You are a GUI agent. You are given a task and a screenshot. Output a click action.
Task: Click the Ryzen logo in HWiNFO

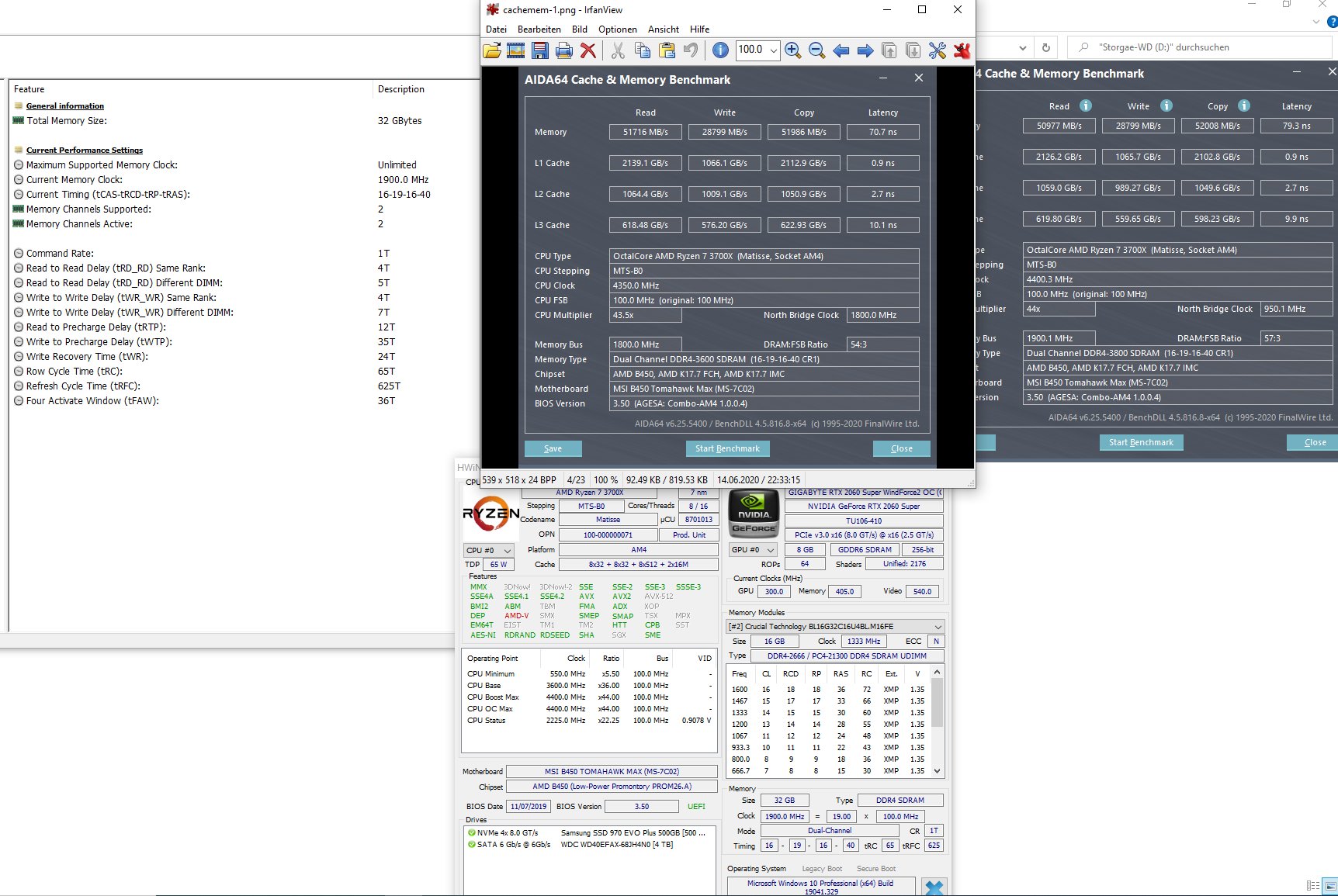pos(491,514)
